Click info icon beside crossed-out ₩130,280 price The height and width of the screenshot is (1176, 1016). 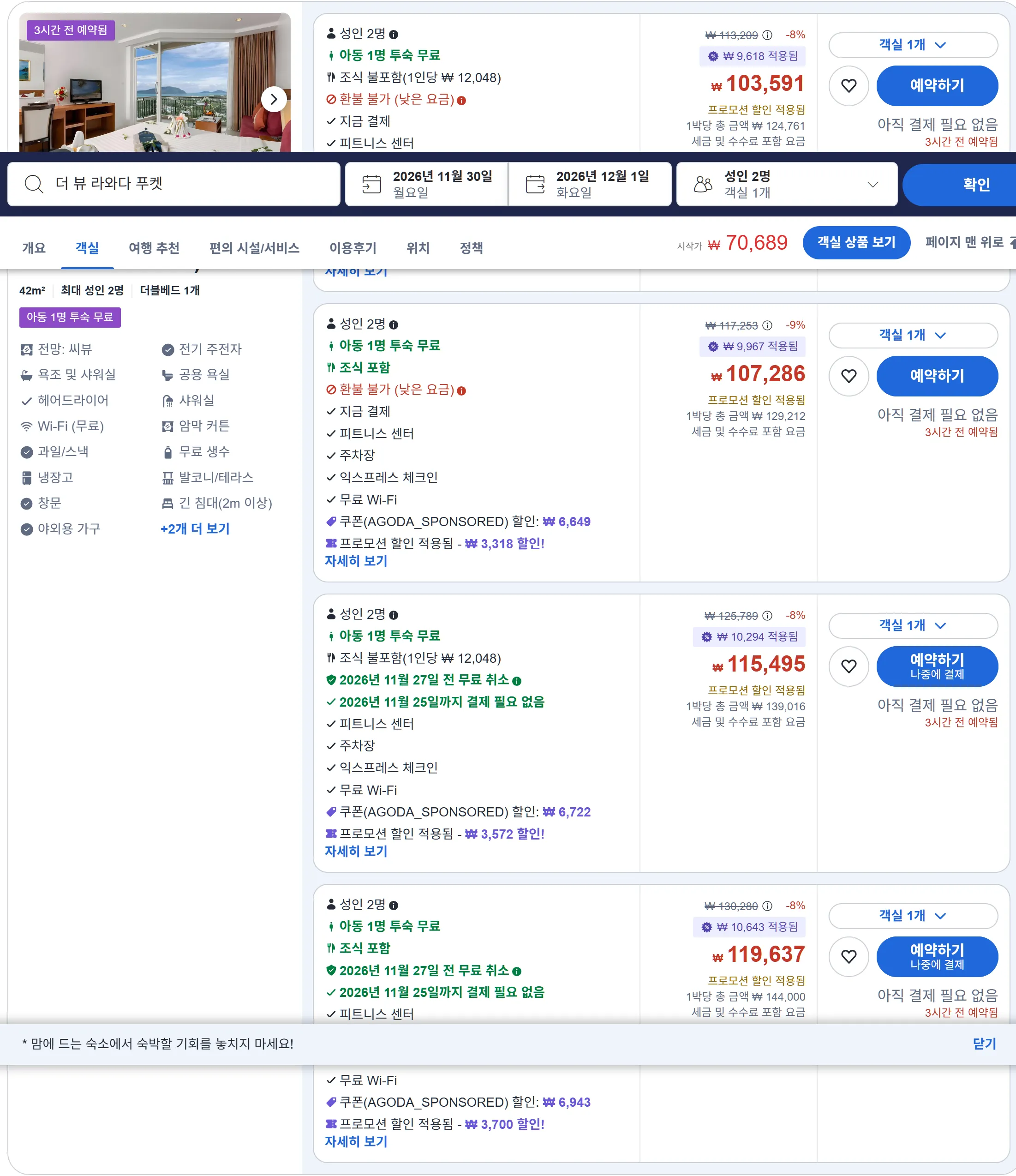[x=767, y=906]
